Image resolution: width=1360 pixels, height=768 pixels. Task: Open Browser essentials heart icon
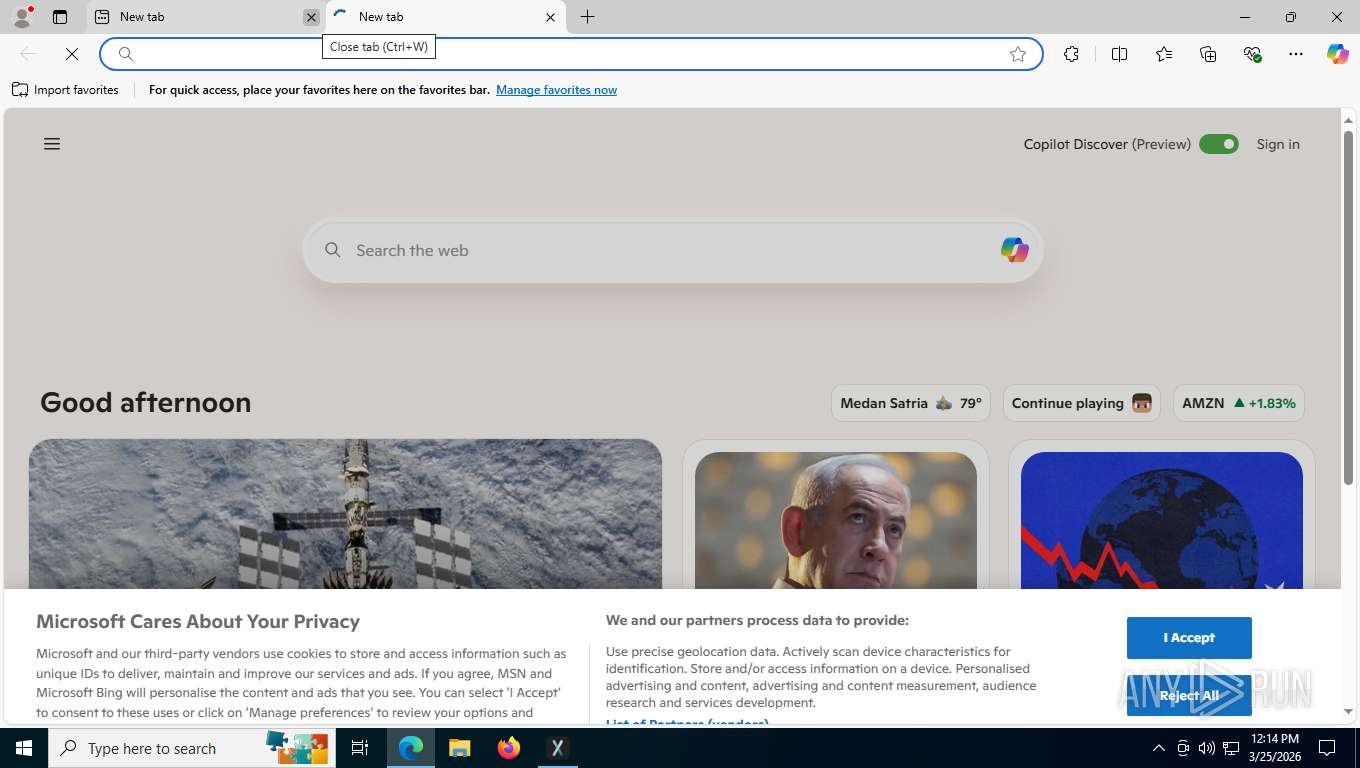(1252, 54)
